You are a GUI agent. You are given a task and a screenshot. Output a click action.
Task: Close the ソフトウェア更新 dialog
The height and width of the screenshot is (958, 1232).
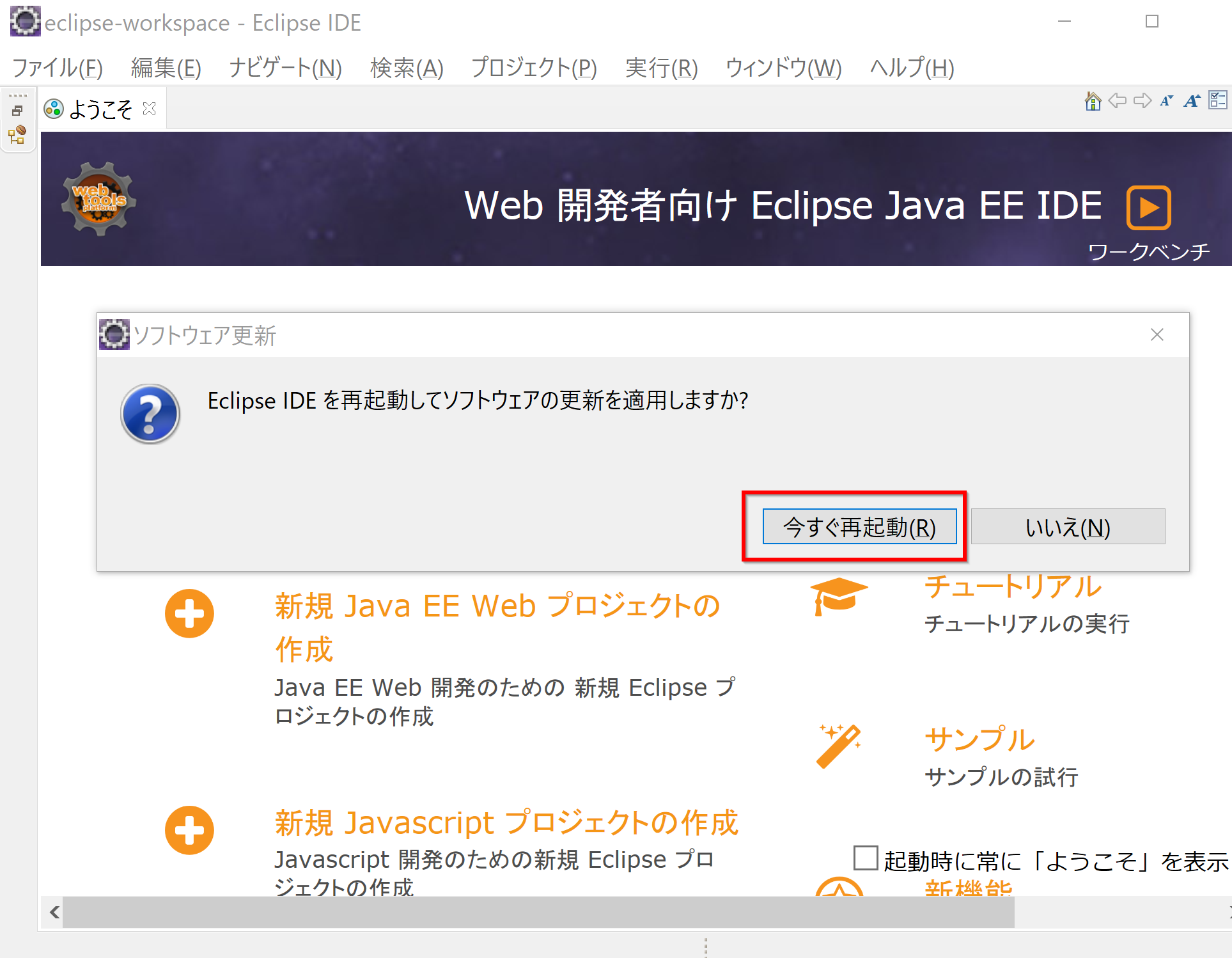1157,334
